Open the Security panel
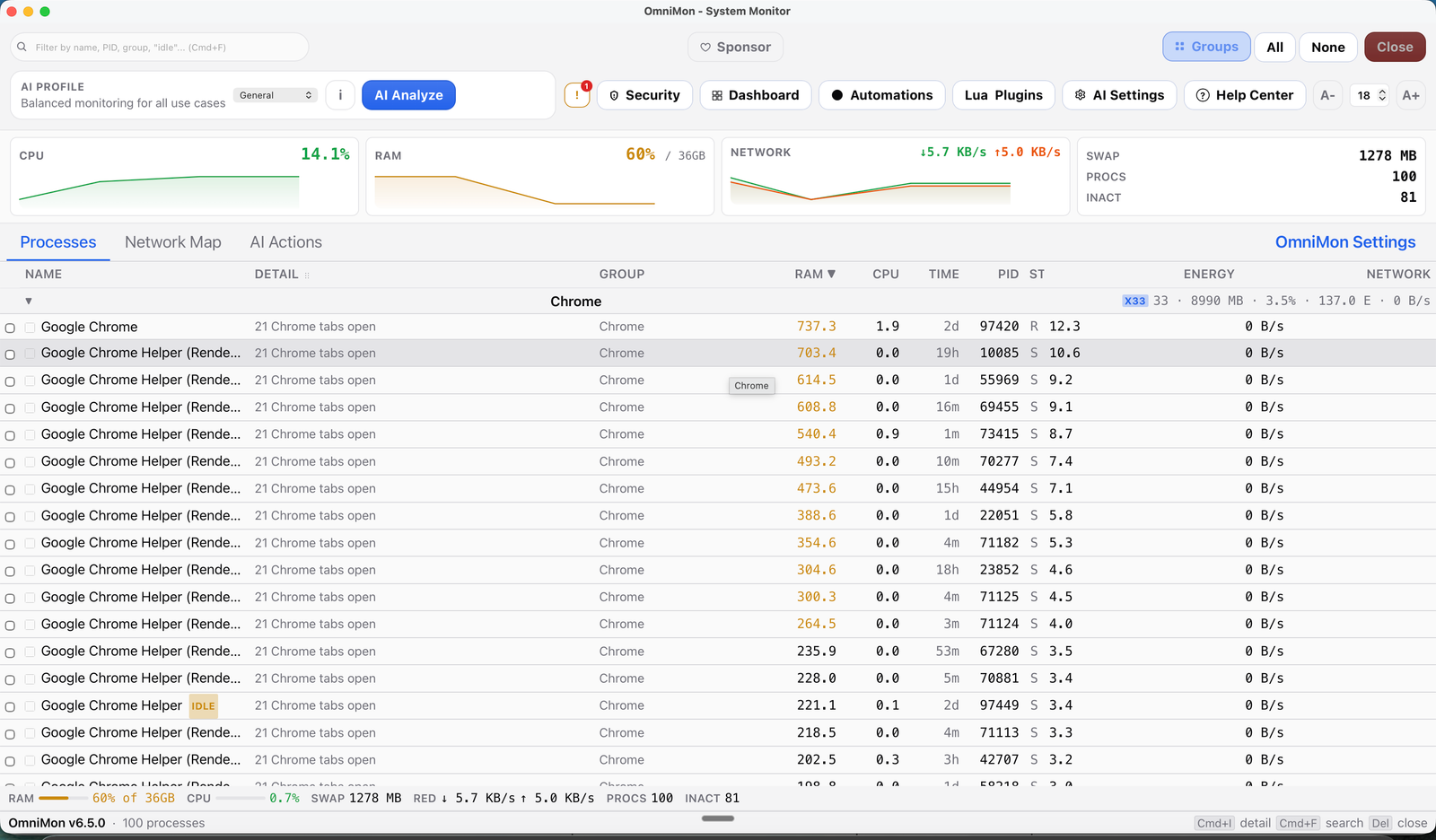Screen dimensions: 1436x840 pos(644,95)
